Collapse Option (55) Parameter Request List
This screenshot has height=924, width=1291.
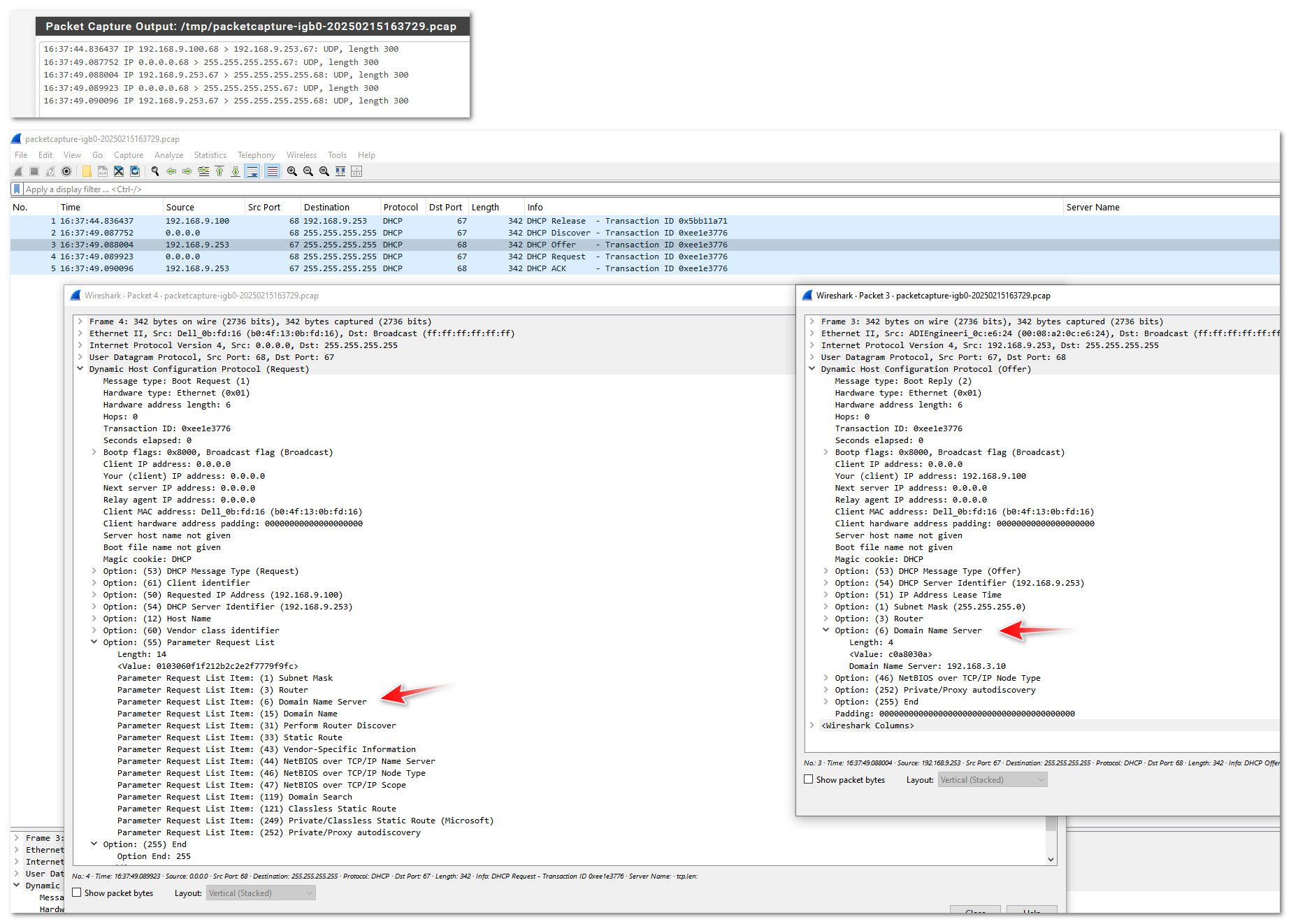(94, 642)
